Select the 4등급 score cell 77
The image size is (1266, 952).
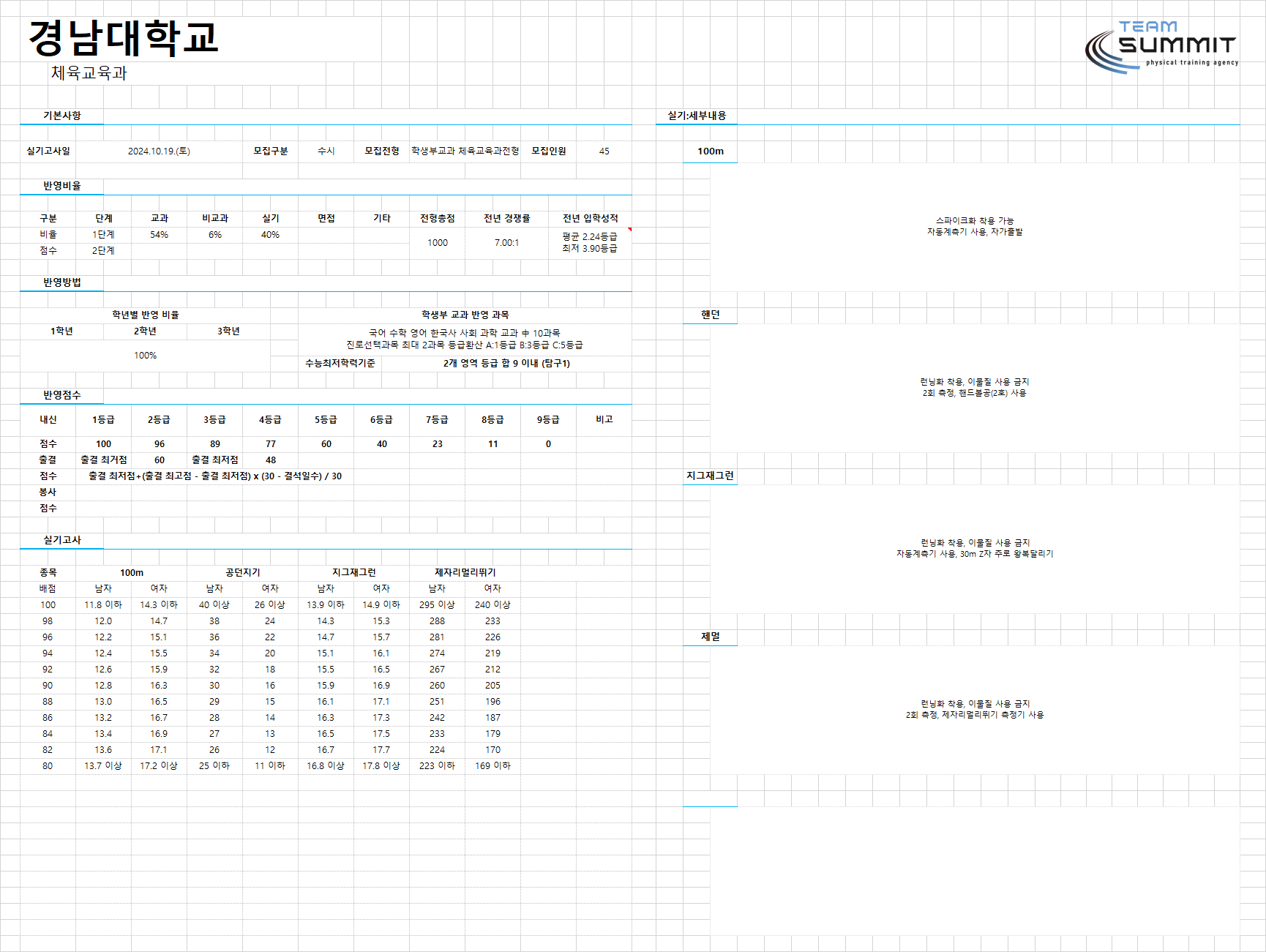click(271, 444)
